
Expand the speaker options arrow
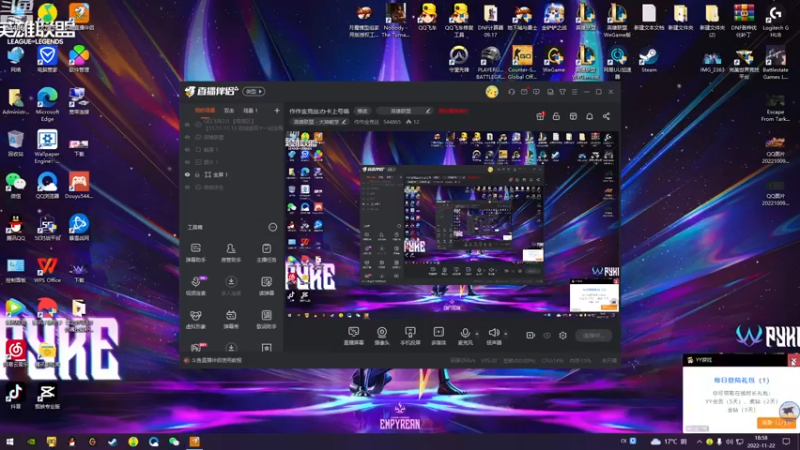tap(506, 334)
